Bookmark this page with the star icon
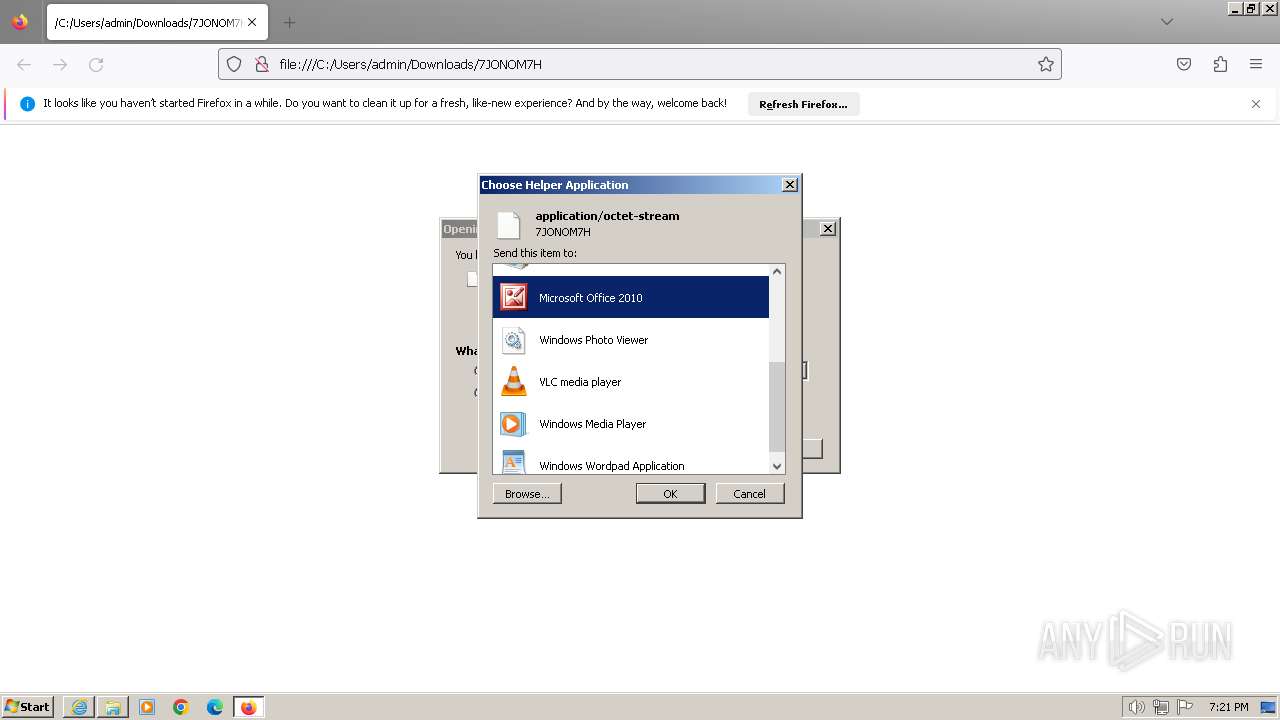The image size is (1280, 720). (x=1046, y=64)
